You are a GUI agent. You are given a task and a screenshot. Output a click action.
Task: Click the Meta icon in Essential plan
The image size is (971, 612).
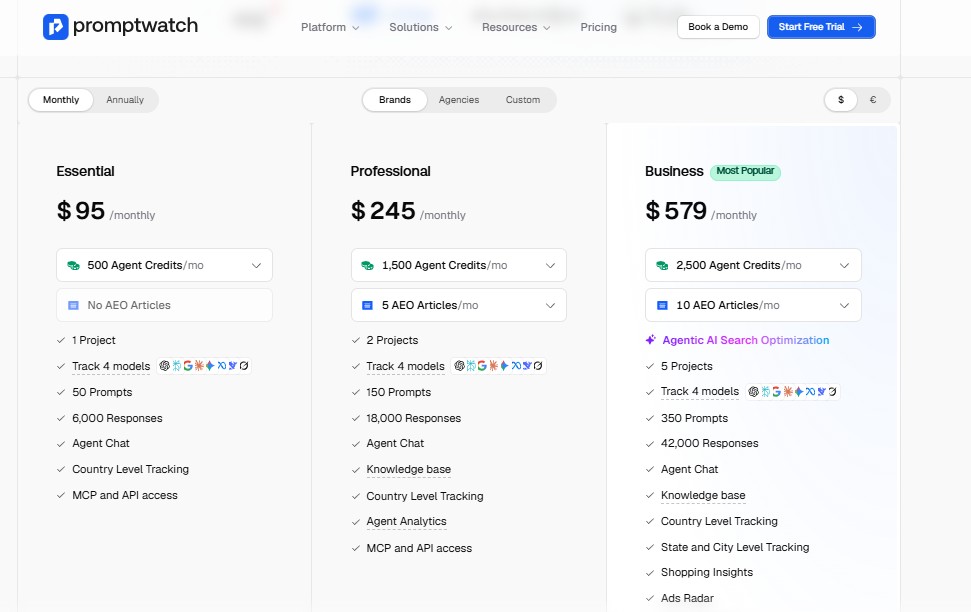222,365
